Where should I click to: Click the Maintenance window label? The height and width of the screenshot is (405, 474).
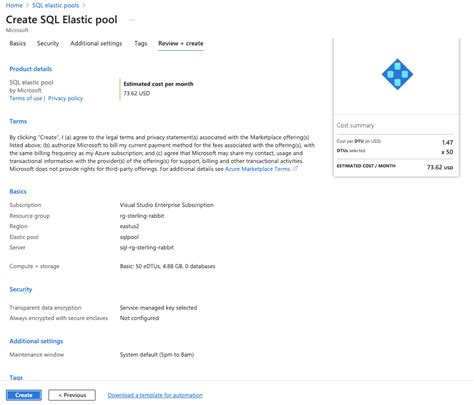[37, 355]
